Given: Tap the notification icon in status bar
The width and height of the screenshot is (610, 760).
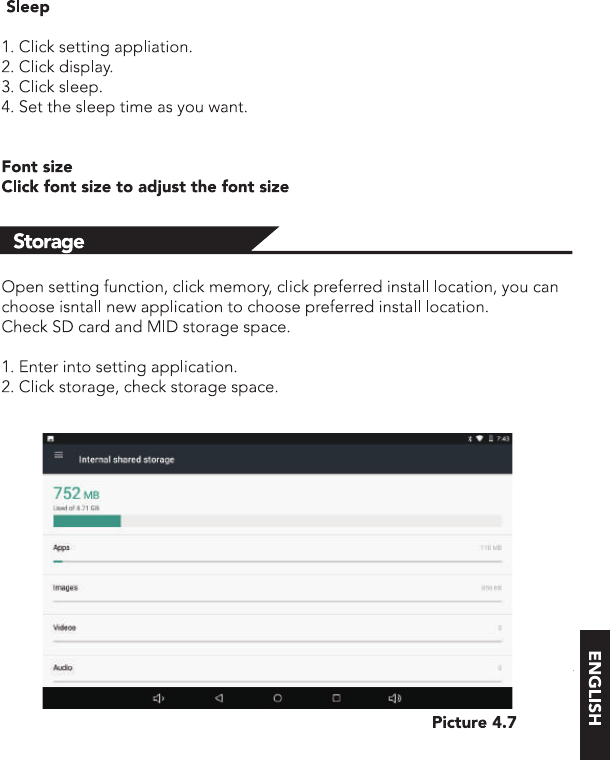Looking at the screenshot, I should click(x=49, y=438).
